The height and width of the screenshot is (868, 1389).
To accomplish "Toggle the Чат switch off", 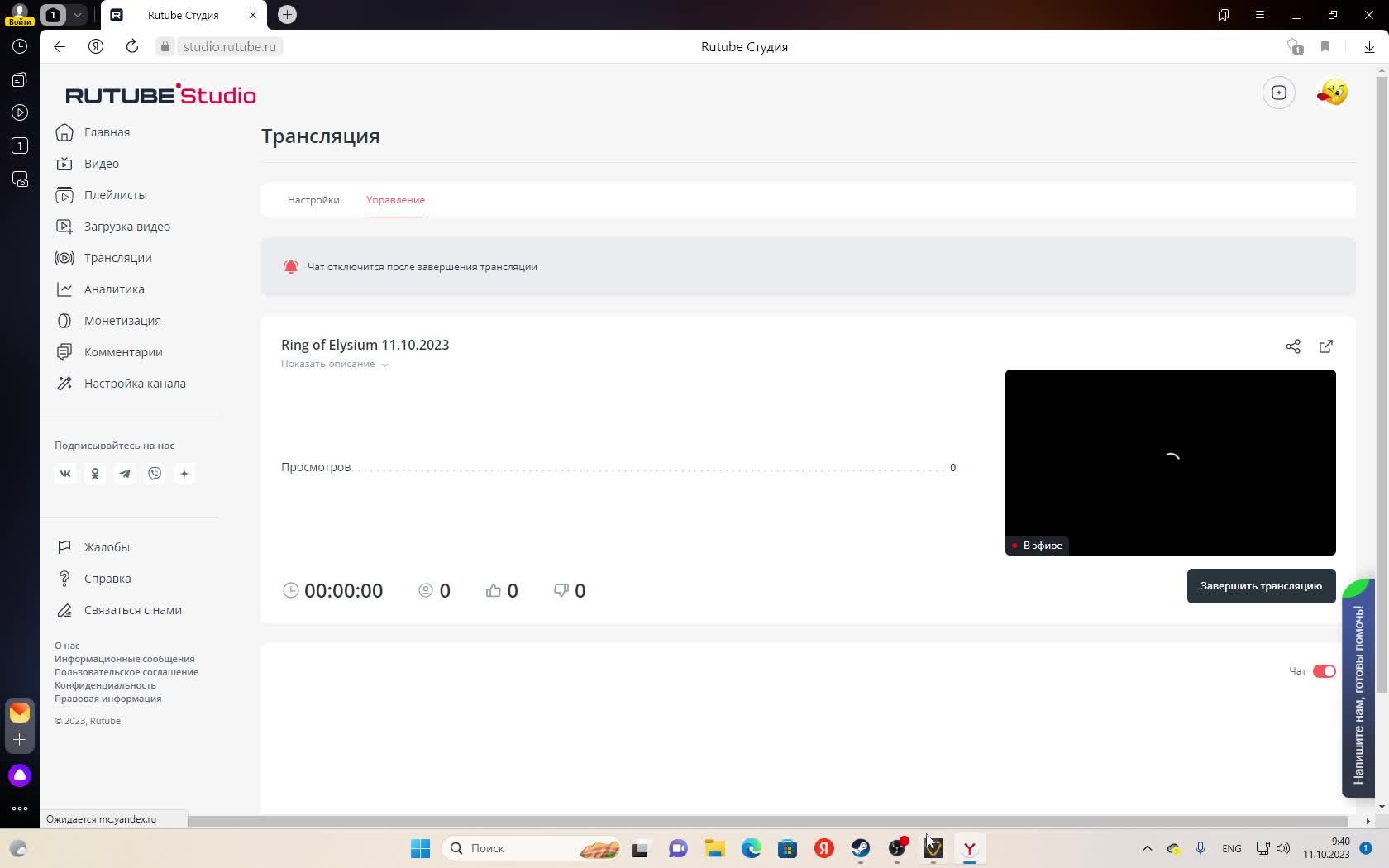I will [x=1324, y=671].
